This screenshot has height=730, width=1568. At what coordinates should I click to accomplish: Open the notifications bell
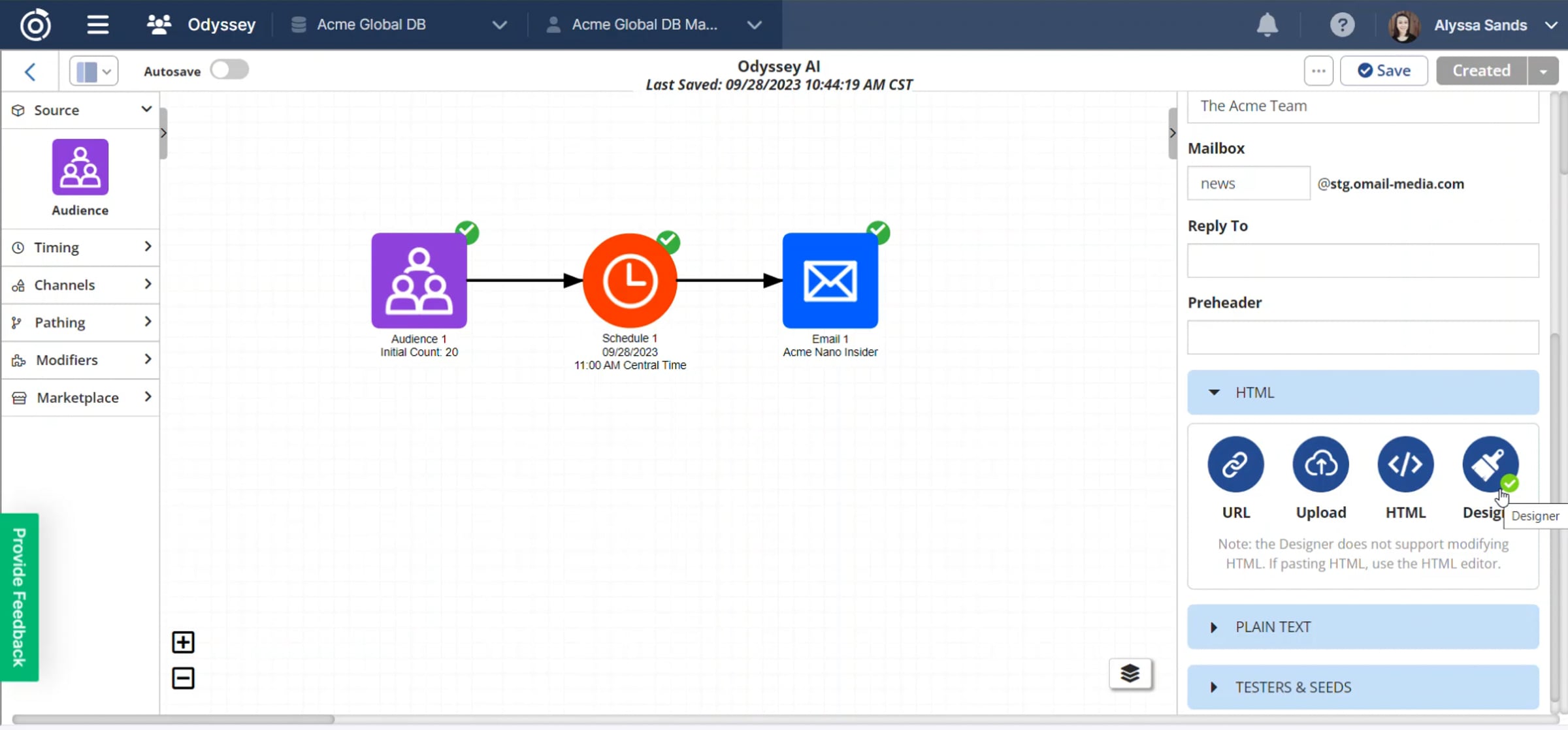click(x=1267, y=25)
